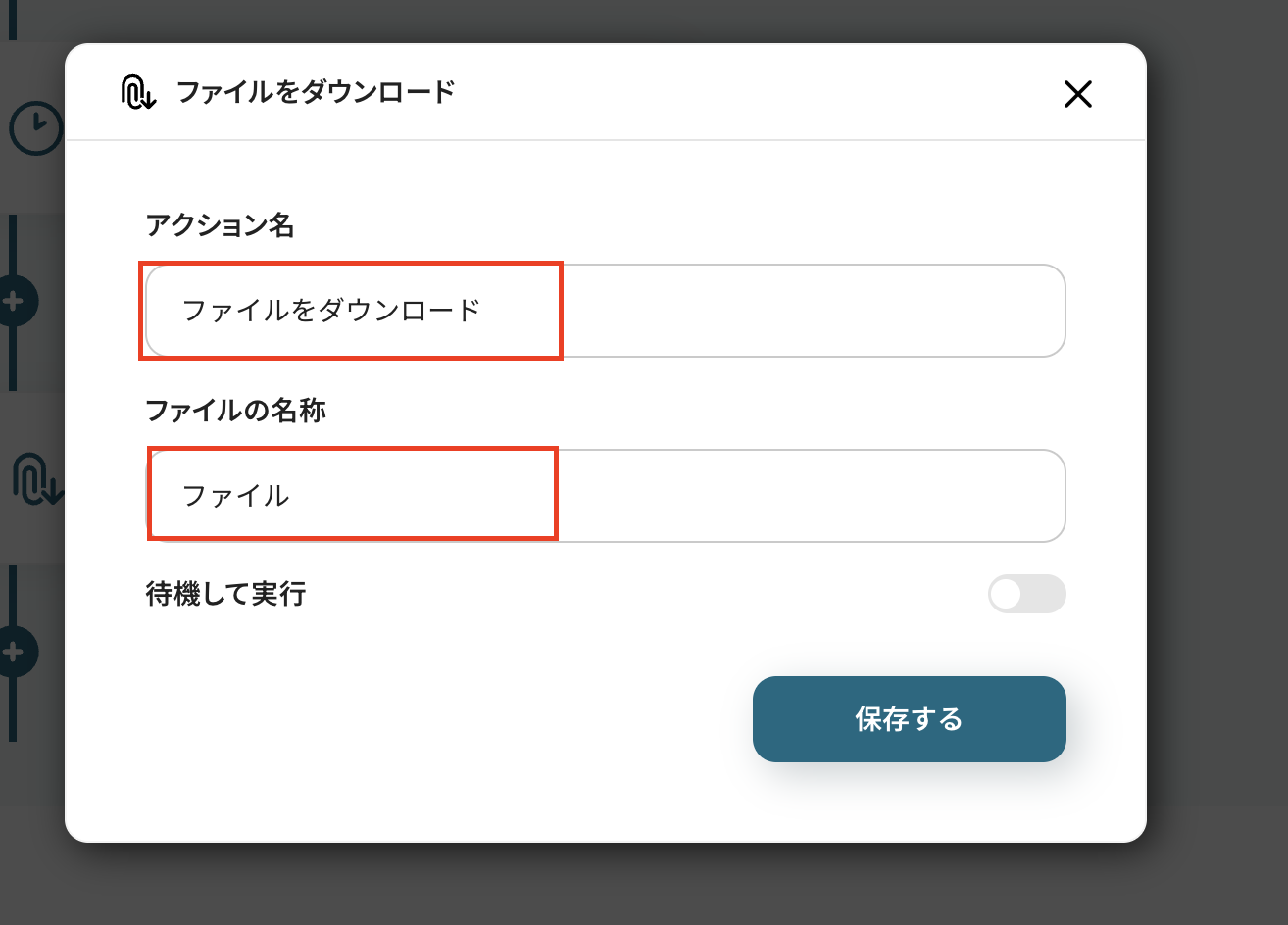
Task: Click the dialog title ファイルをダウンロード
Action: (316, 93)
